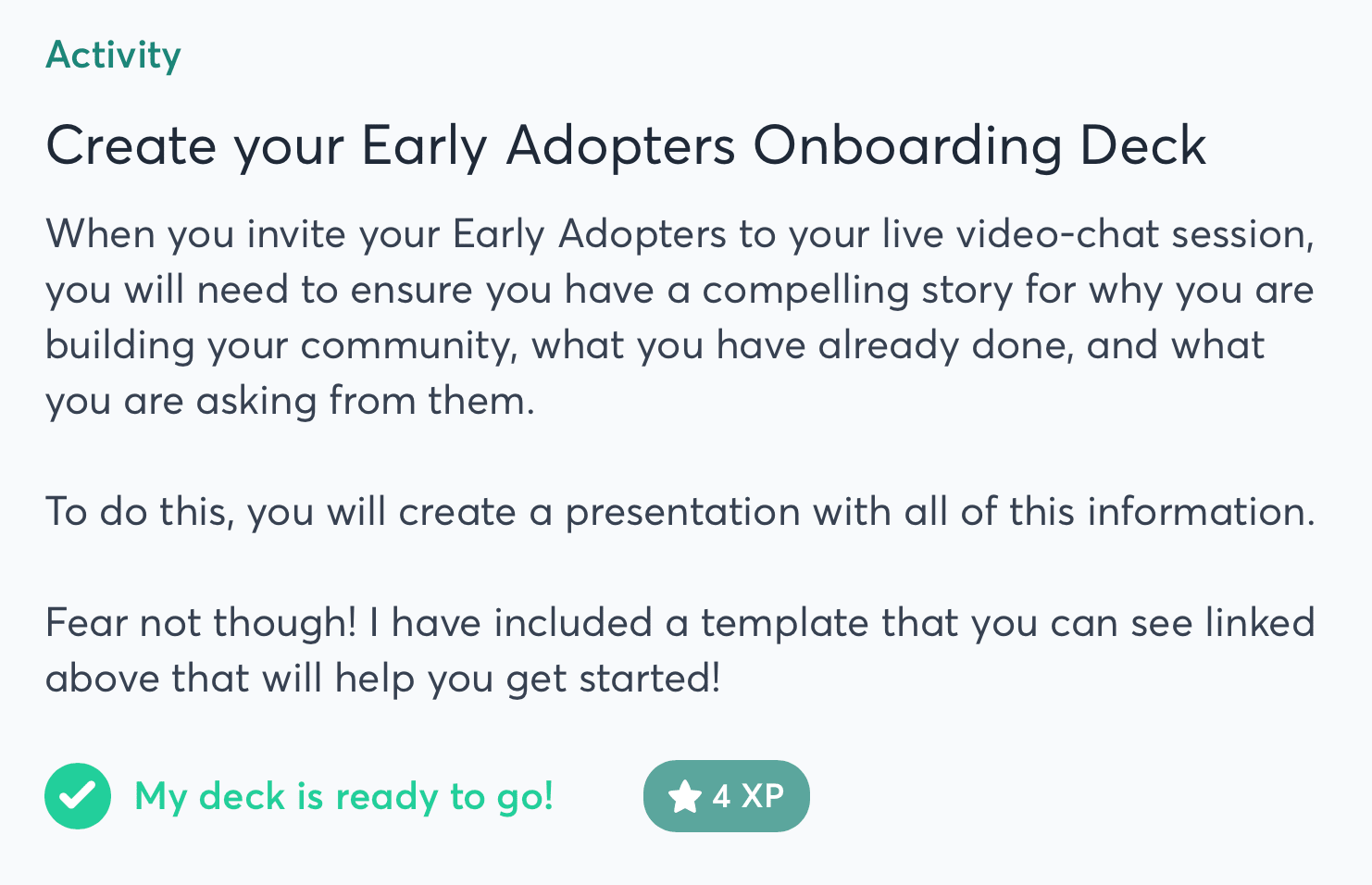Click the "My deck is ready to go!" label
The height and width of the screenshot is (885, 1372).
pyautogui.click(x=344, y=796)
